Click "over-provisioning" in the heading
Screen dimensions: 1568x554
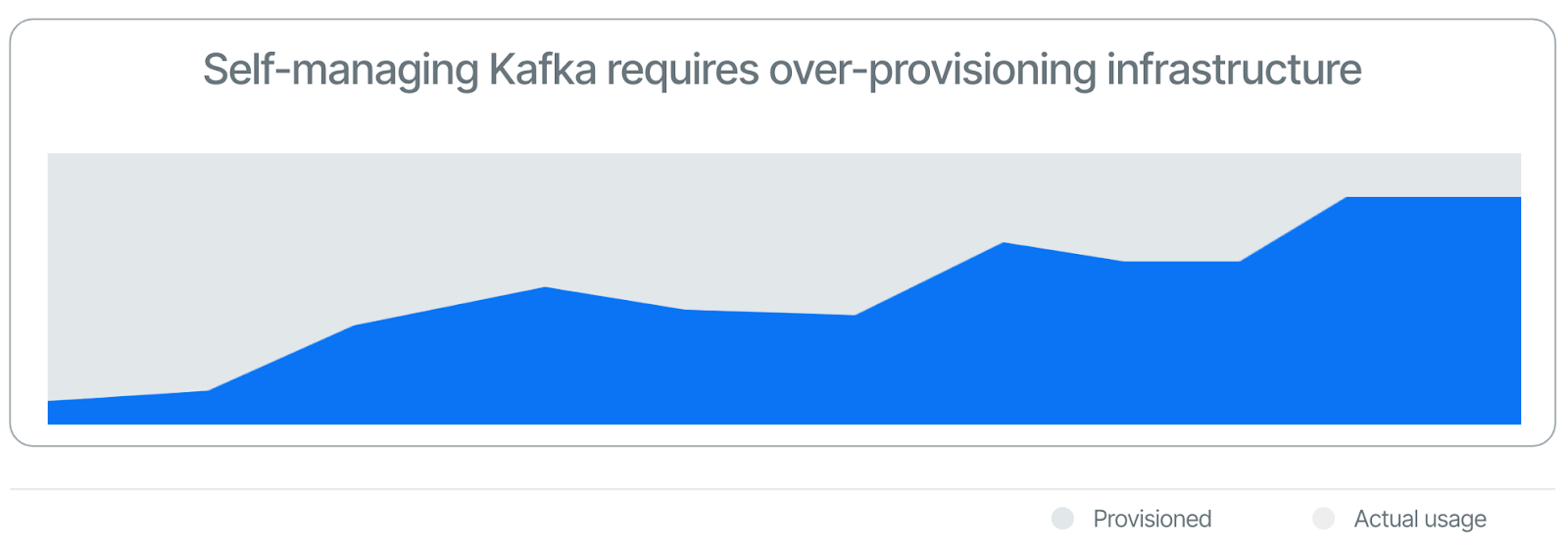click(932, 70)
